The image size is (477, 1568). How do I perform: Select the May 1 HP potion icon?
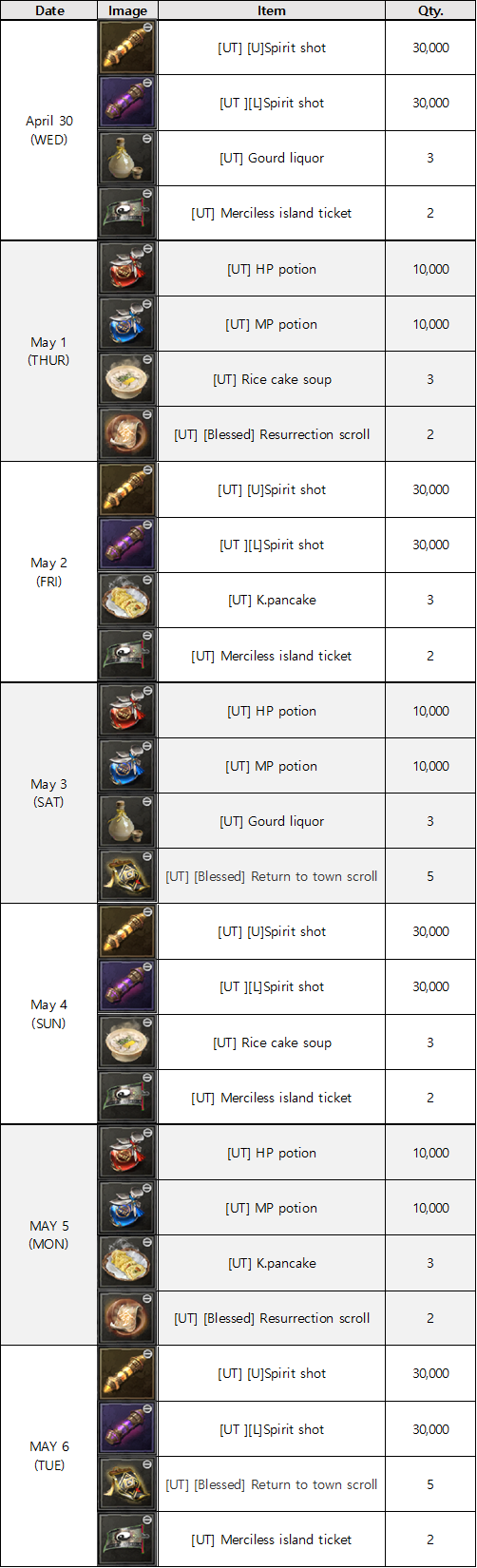pos(127,269)
